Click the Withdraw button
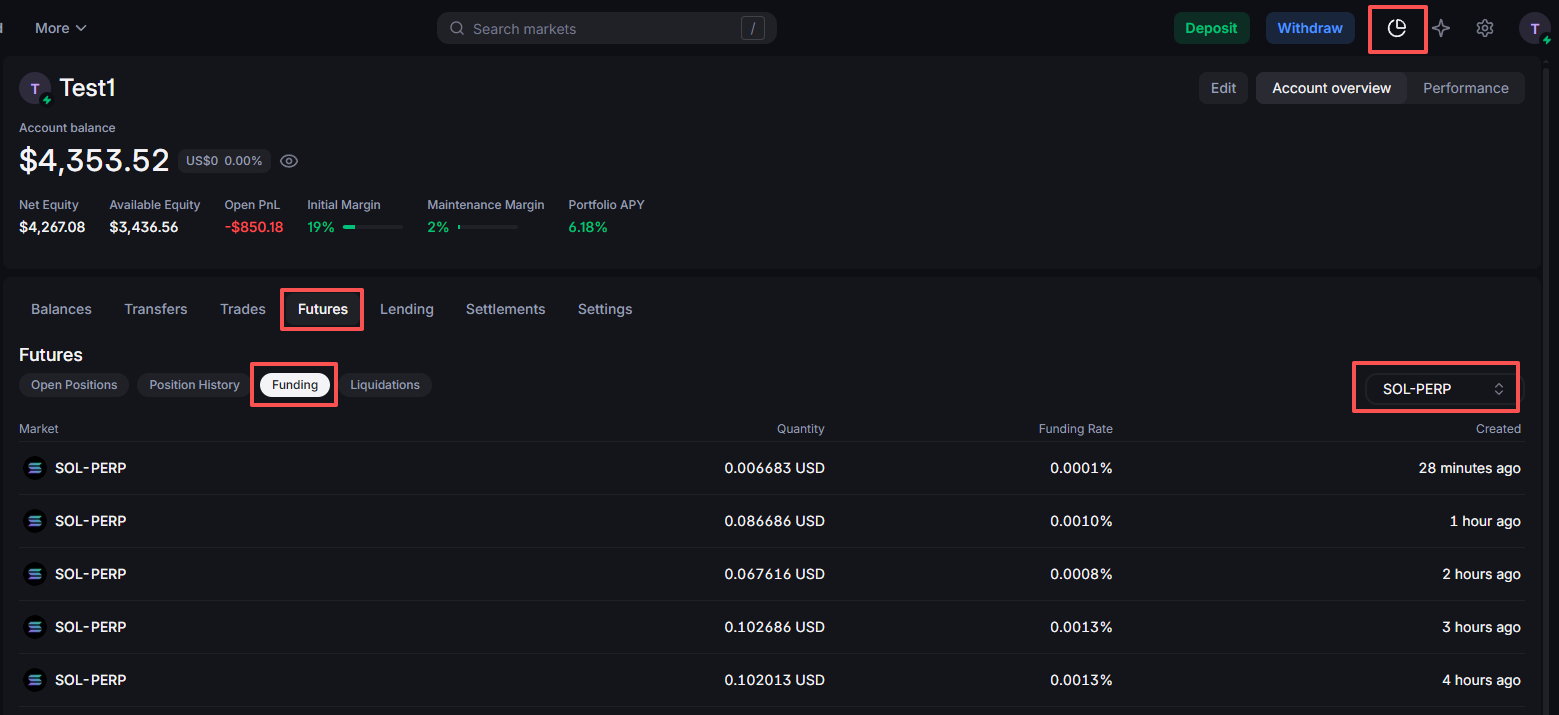Viewport: 1559px width, 715px height. coord(1309,28)
